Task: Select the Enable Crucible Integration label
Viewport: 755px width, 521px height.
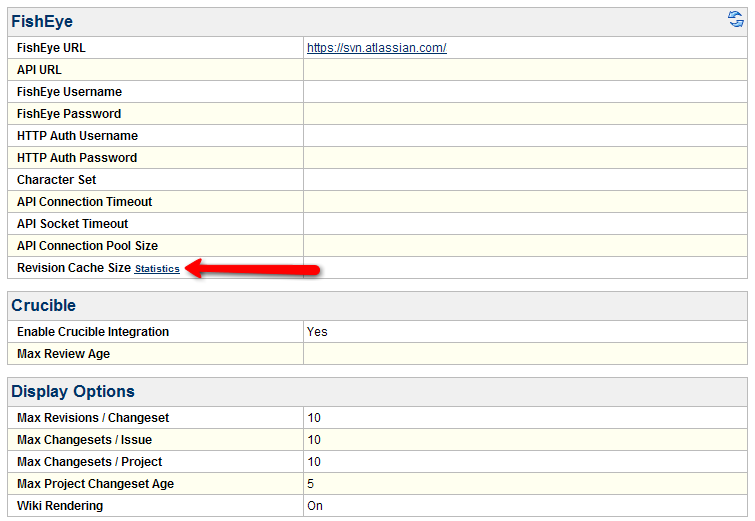Action: [93, 332]
